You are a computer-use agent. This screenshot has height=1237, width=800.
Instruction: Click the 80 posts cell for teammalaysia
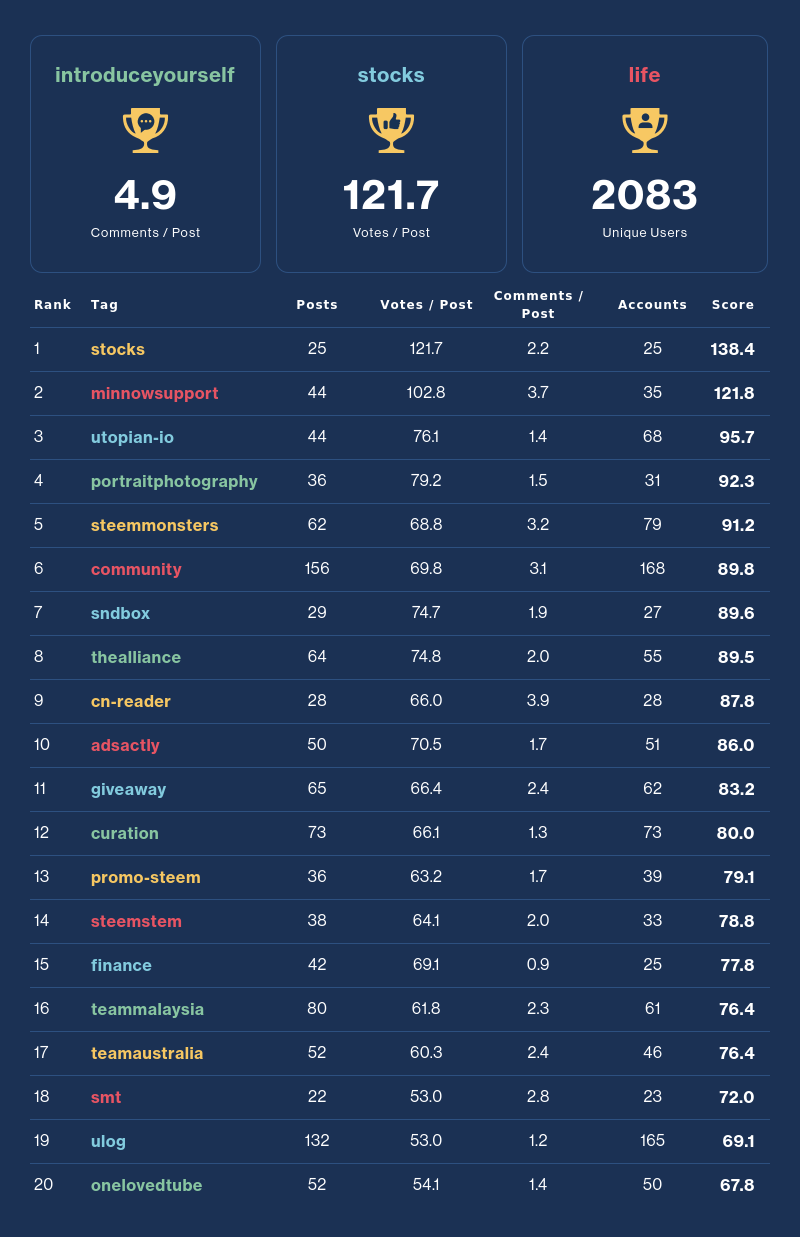click(x=317, y=1008)
